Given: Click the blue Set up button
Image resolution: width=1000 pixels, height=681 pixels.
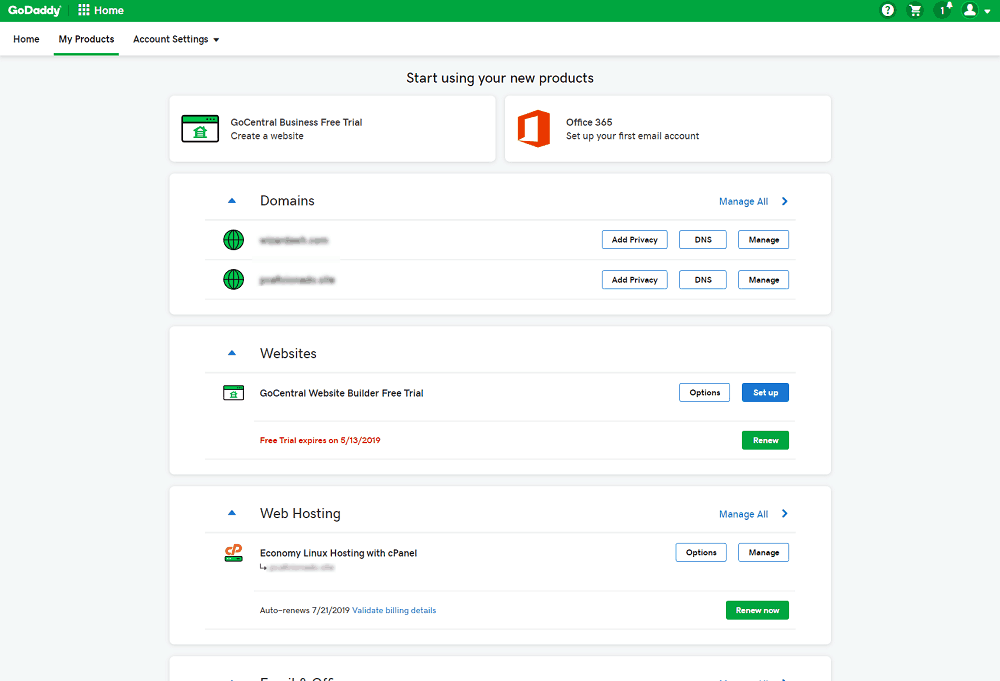Looking at the screenshot, I should pyautogui.click(x=765, y=393).
